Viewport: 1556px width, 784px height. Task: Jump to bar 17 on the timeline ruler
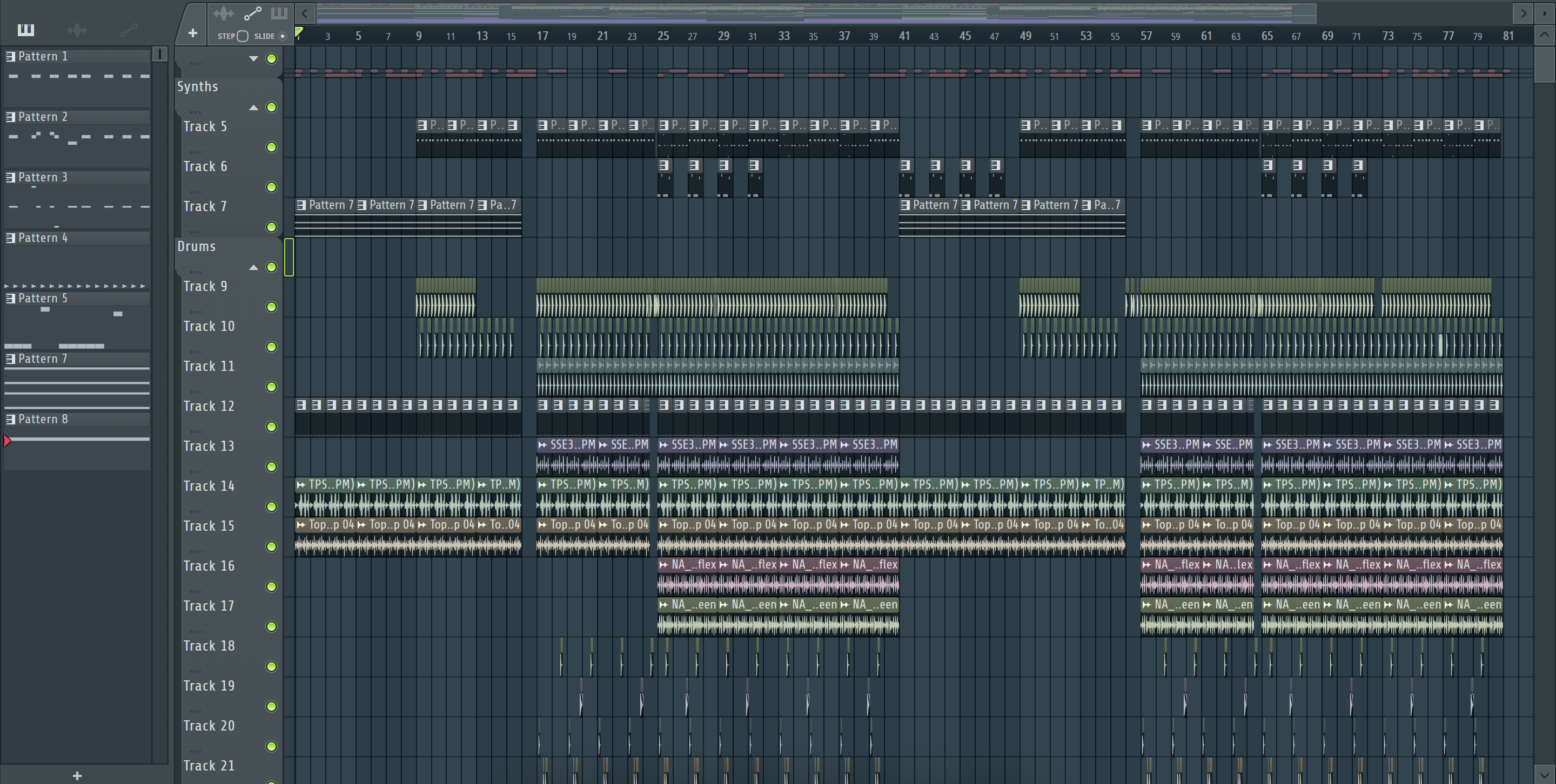tap(542, 36)
